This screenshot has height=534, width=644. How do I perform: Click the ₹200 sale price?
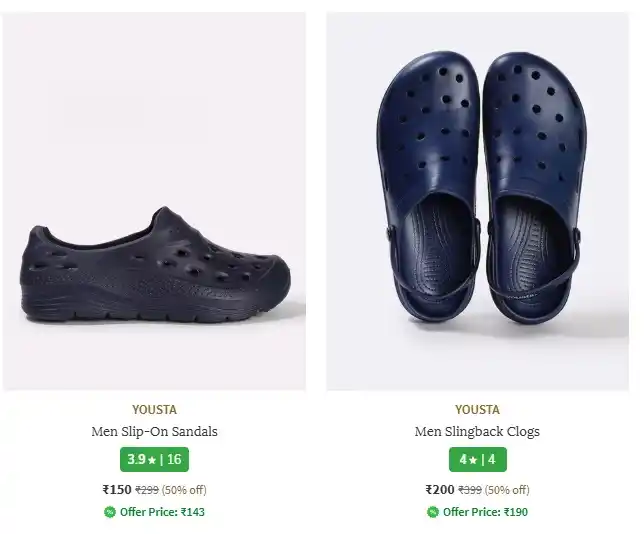(x=440, y=490)
